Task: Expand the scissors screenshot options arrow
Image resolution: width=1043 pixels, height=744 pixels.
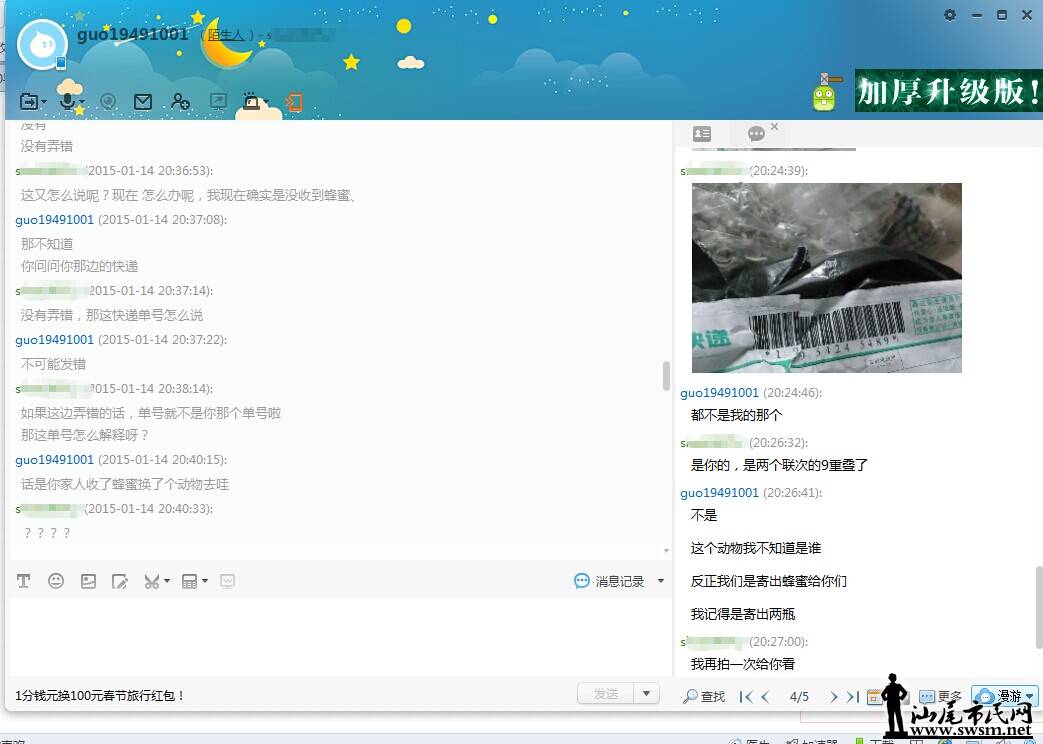Action: [x=166, y=581]
